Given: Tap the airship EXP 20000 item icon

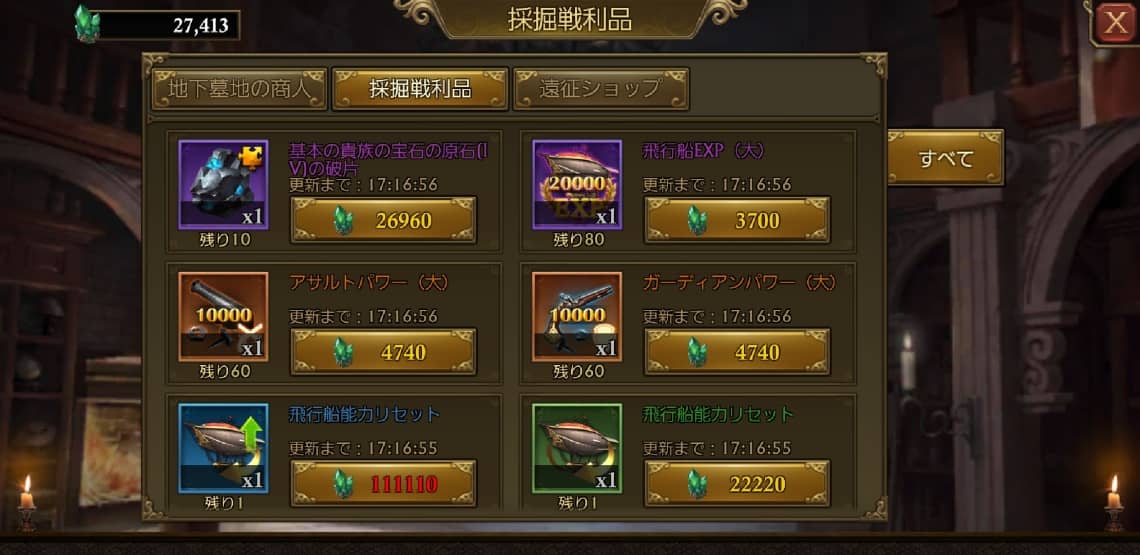Looking at the screenshot, I should pos(577,185).
